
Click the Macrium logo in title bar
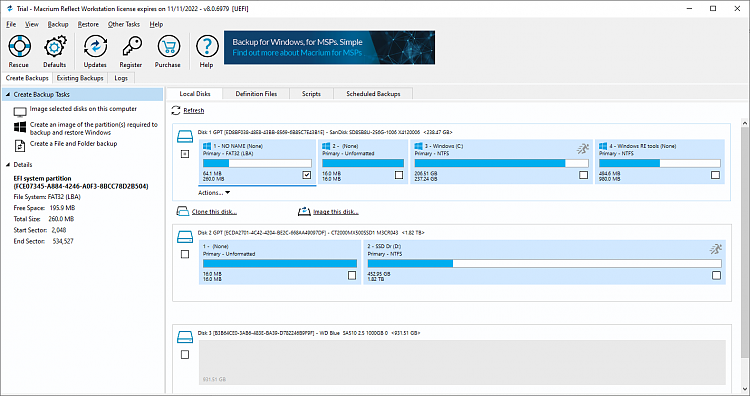pos(9,9)
